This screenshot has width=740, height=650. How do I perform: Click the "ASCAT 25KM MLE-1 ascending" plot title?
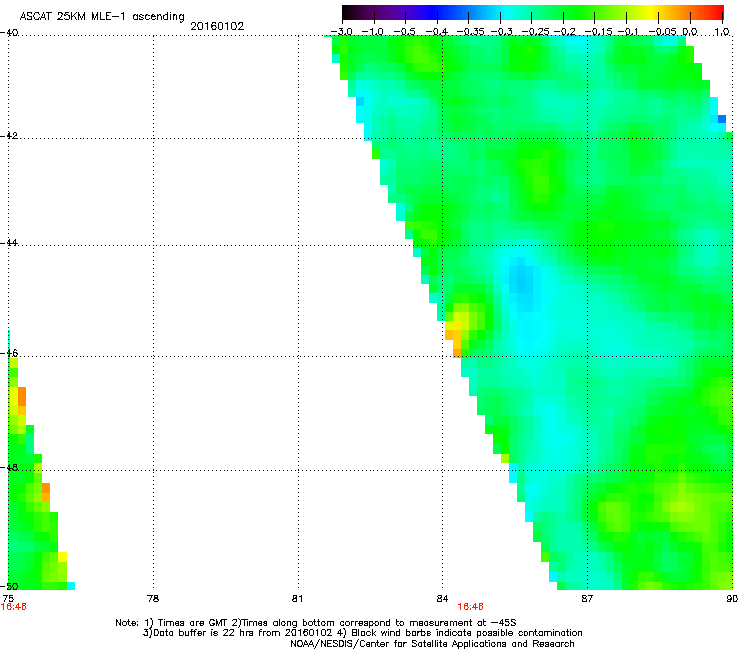click(102, 17)
